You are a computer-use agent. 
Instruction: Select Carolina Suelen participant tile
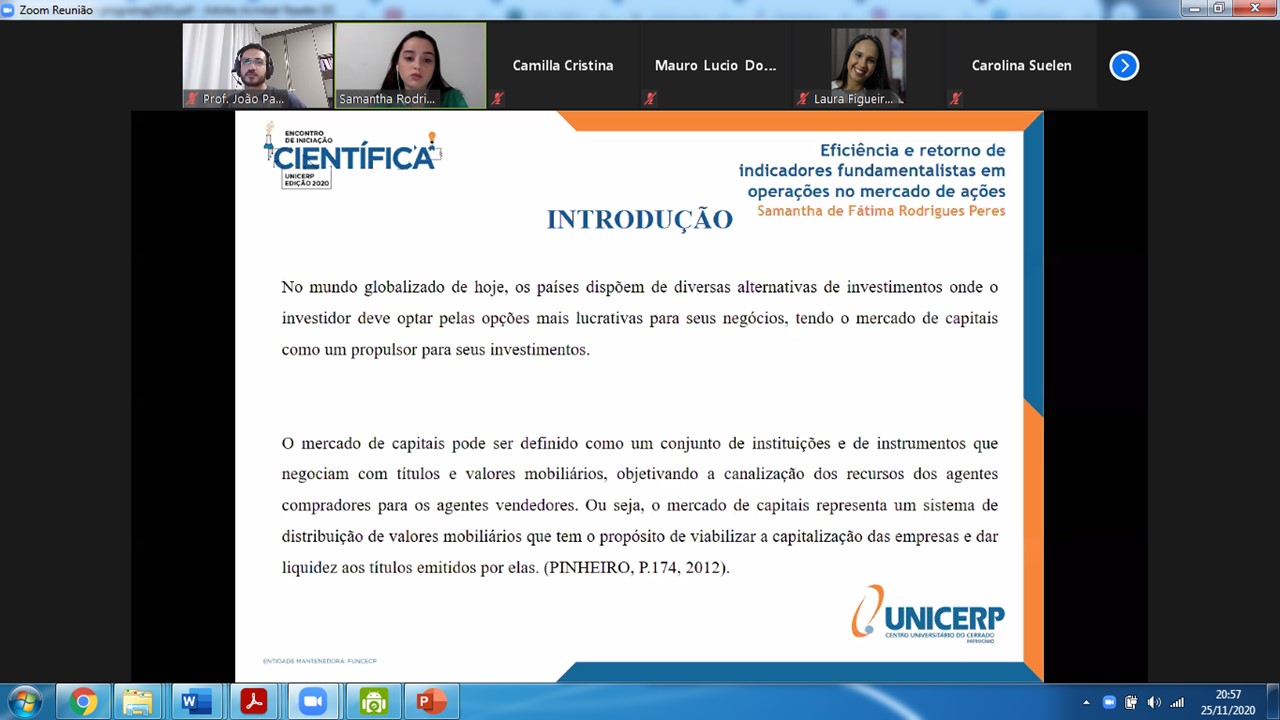click(1021, 65)
